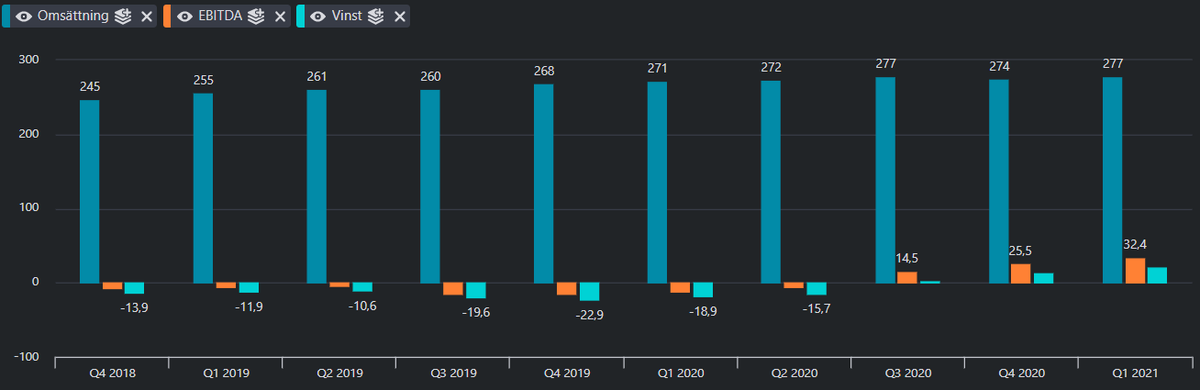Image resolution: width=1200 pixels, height=390 pixels.
Task: Click the -18,9 data label
Action: pos(703,311)
